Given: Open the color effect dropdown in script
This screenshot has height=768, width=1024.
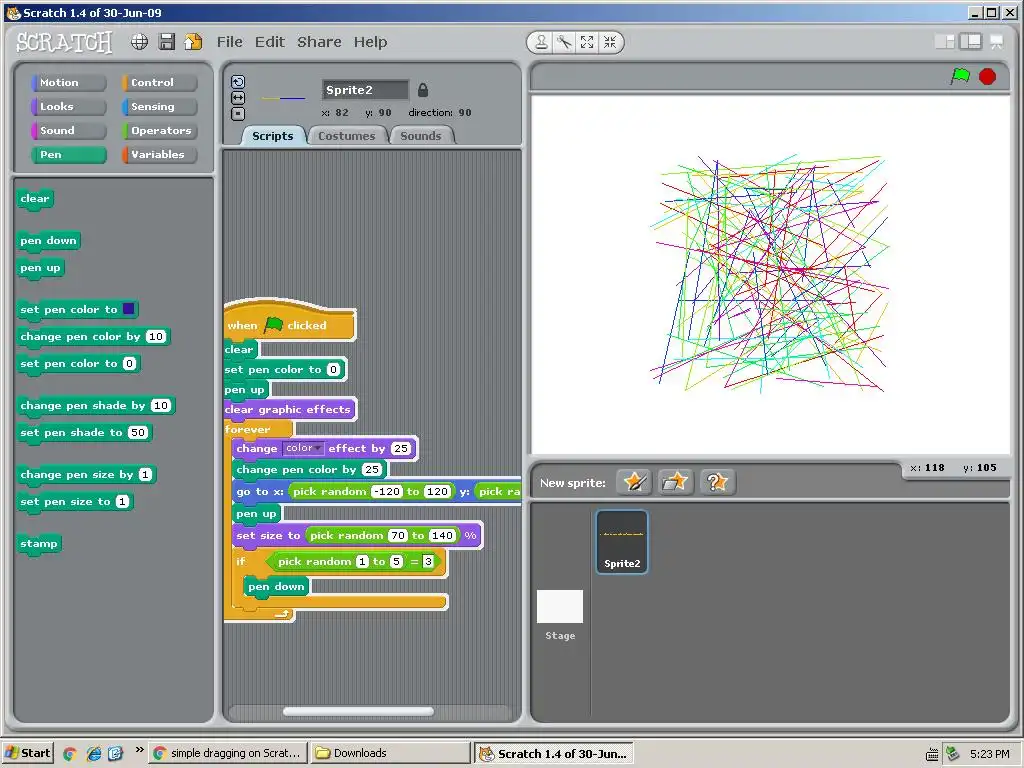Looking at the screenshot, I should (x=304, y=448).
